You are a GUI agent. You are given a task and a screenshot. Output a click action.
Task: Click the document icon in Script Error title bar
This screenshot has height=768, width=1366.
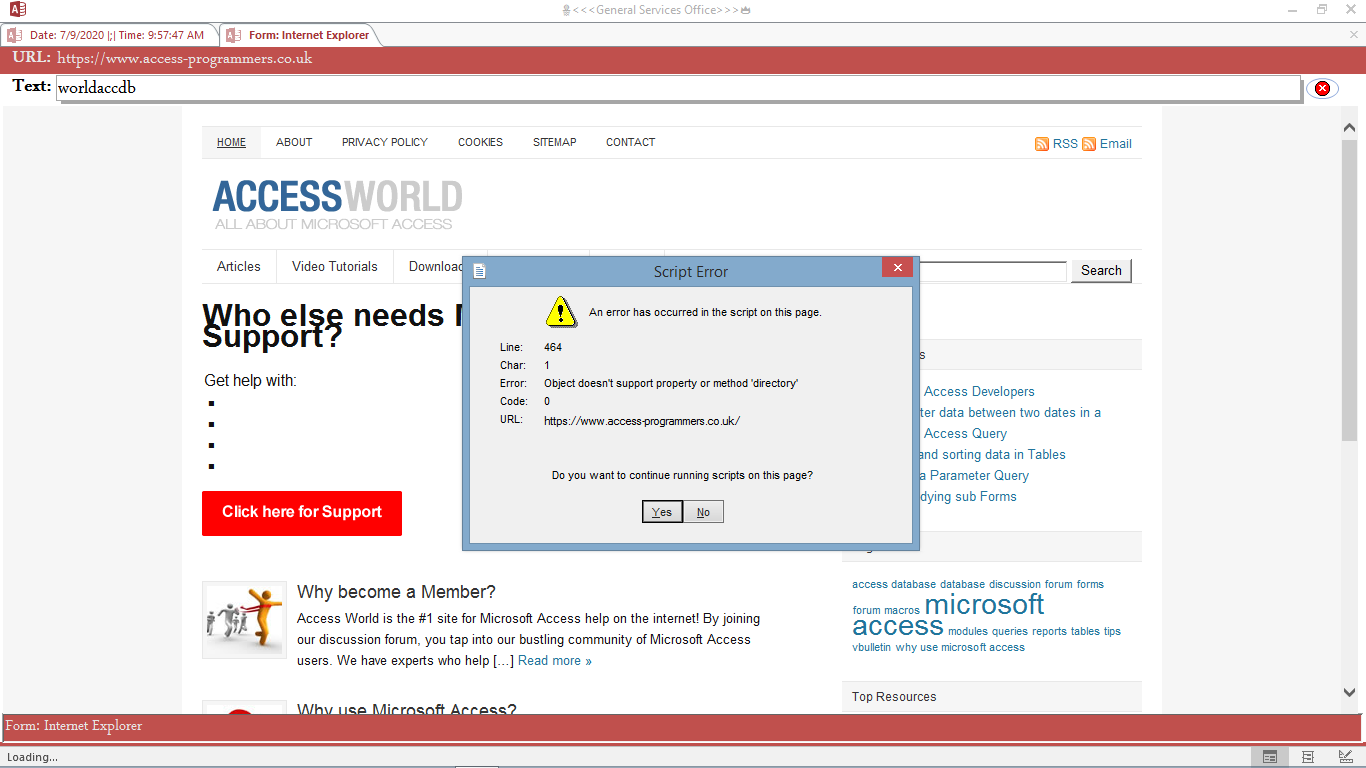[480, 271]
